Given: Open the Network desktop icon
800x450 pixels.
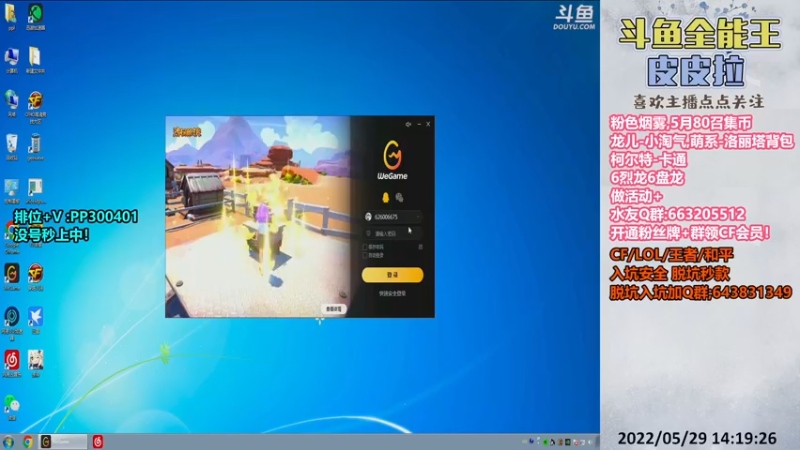Looking at the screenshot, I should (11, 104).
